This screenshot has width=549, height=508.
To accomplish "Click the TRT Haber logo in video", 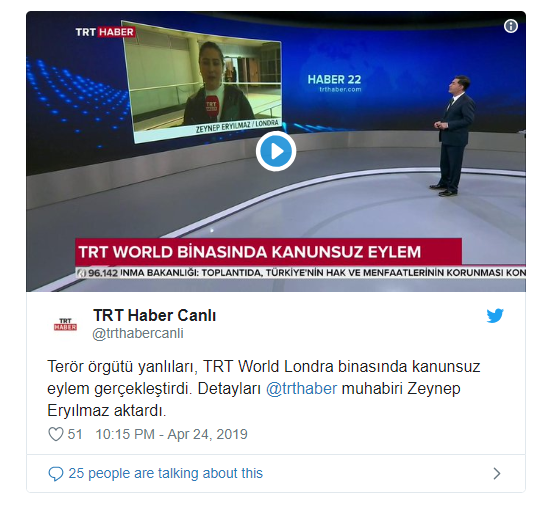I will [105, 32].
